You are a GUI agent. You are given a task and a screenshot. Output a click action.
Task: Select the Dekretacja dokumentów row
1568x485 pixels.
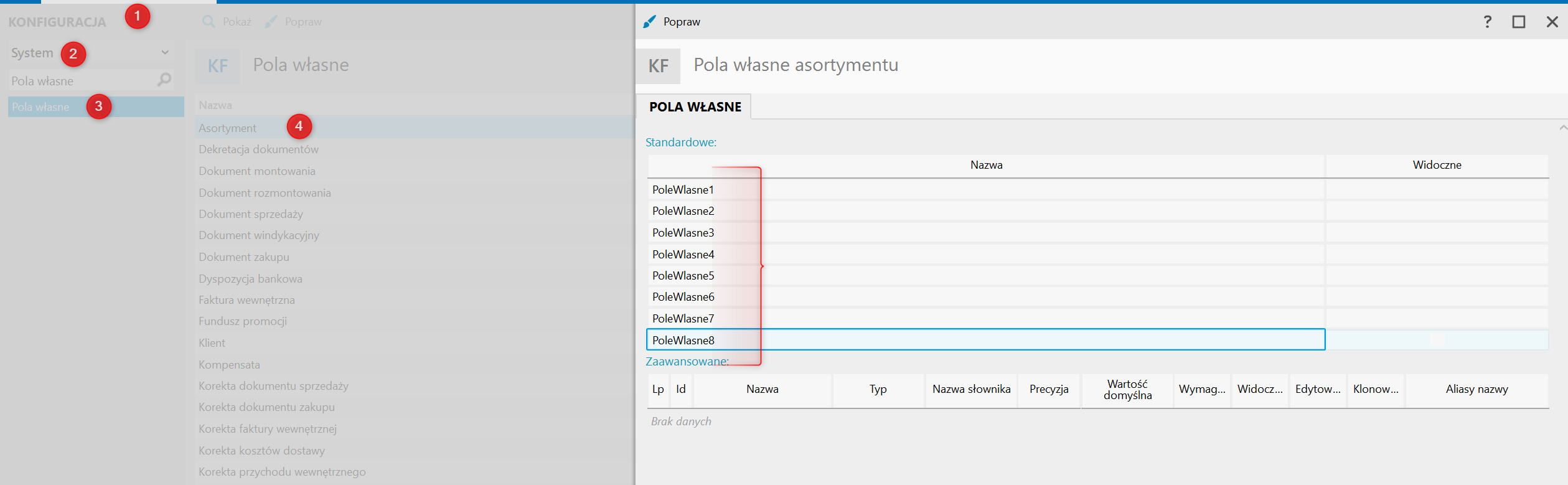415,149
